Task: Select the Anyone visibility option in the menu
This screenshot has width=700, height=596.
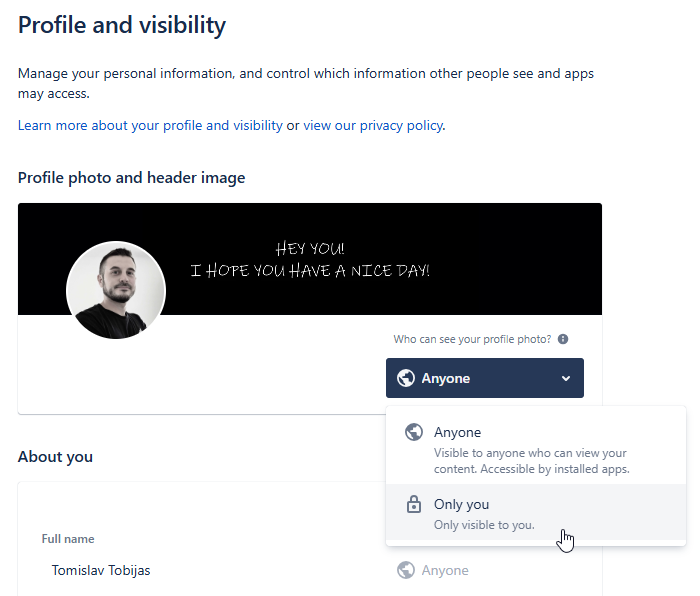Action: (x=457, y=433)
